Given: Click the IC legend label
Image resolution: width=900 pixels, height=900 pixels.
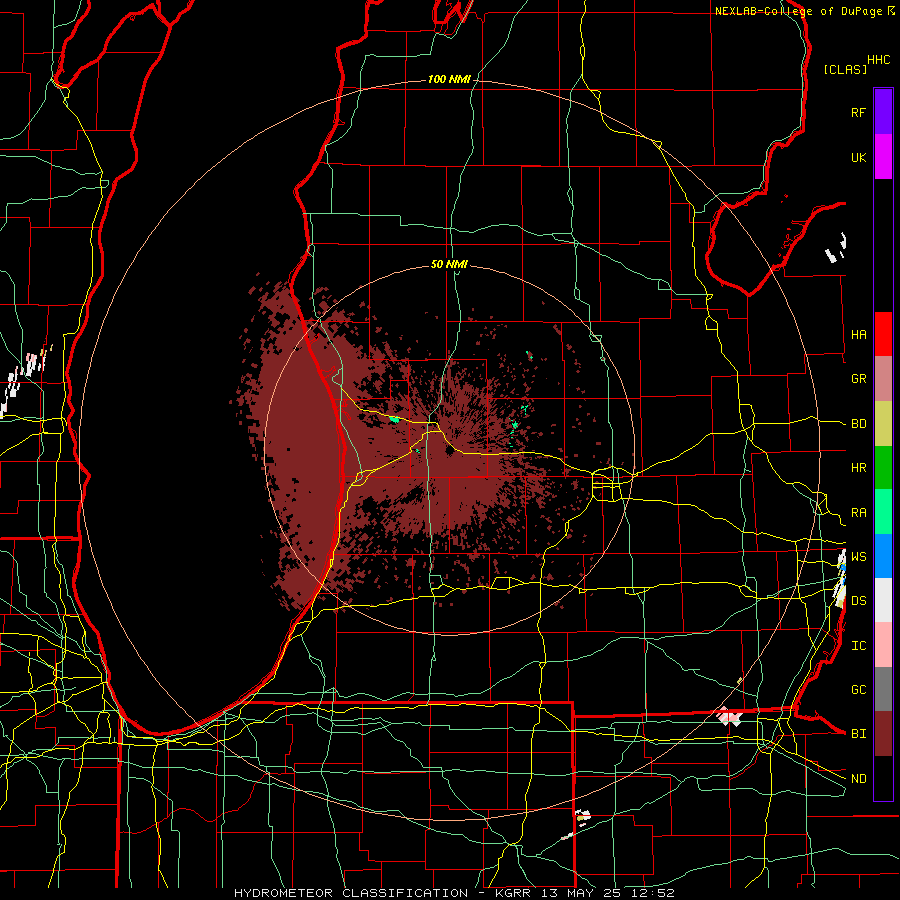Looking at the screenshot, I should [x=859, y=646].
